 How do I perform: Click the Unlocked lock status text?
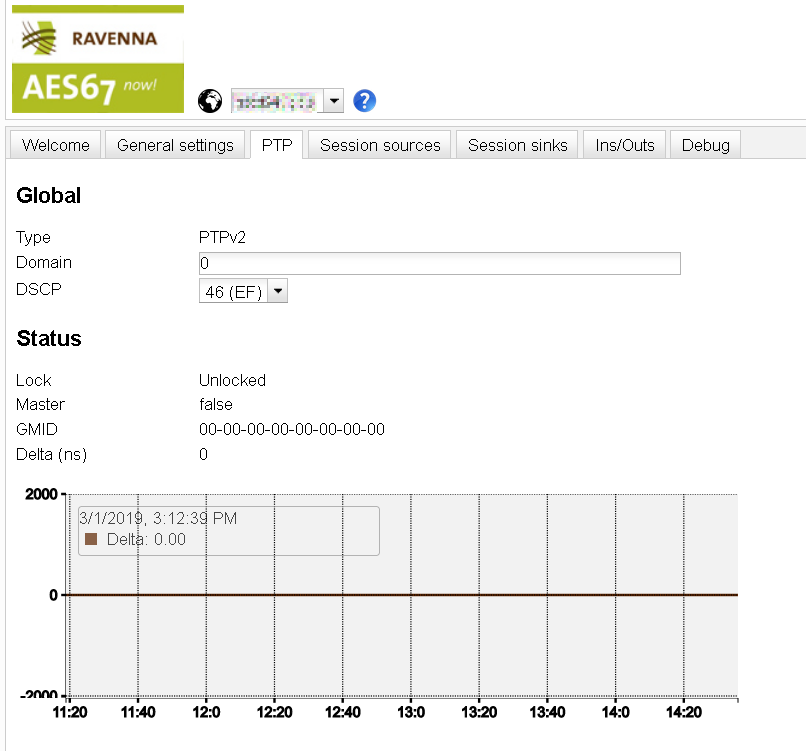click(232, 380)
